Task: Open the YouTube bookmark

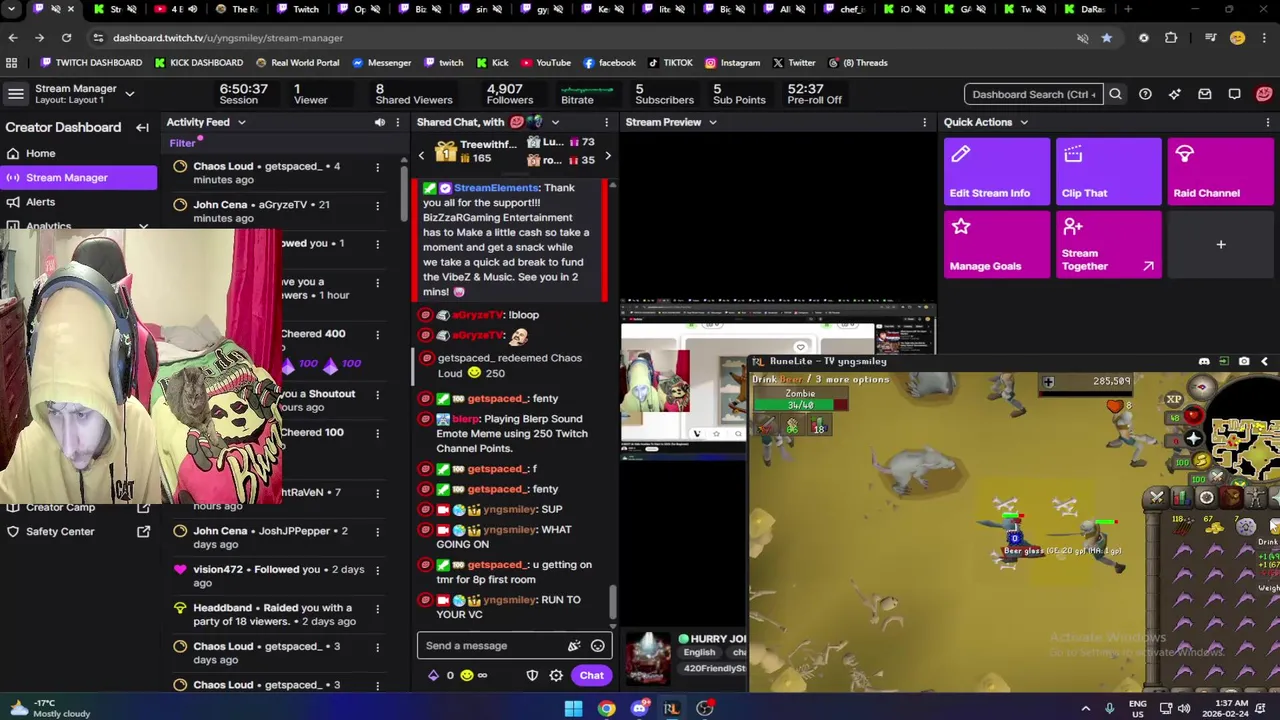Action: pos(544,62)
